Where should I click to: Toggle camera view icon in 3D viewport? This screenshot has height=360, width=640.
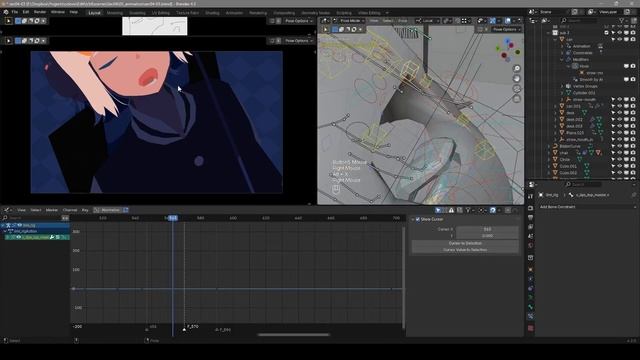click(516, 89)
